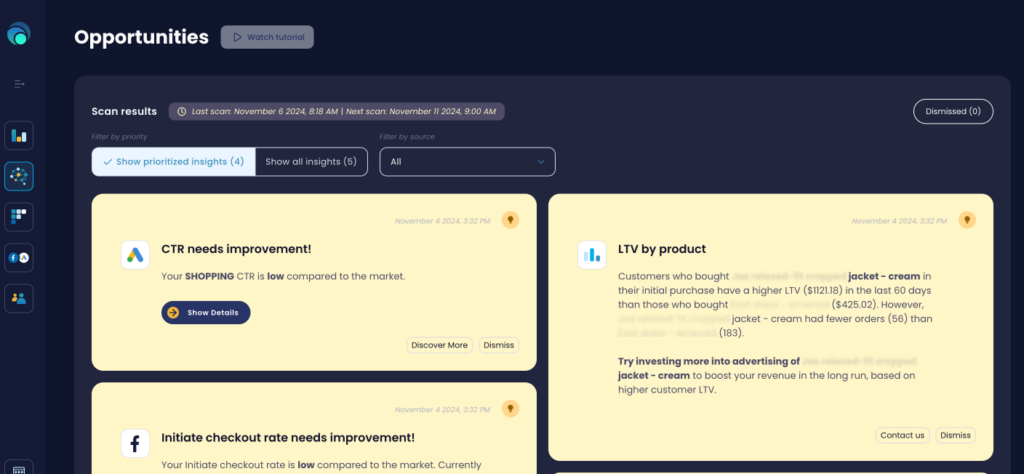Click the Google Ads icon on CTR card

click(x=135, y=255)
